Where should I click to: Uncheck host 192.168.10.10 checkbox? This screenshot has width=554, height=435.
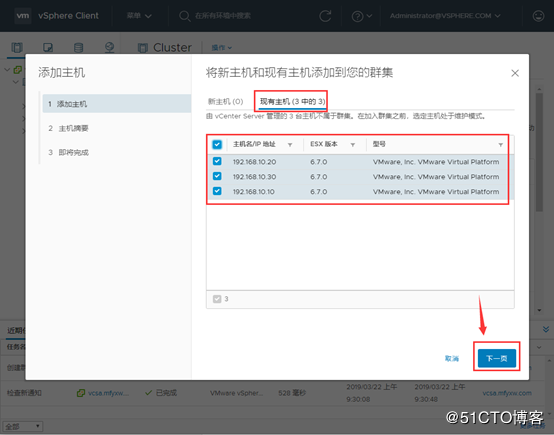pos(217,191)
